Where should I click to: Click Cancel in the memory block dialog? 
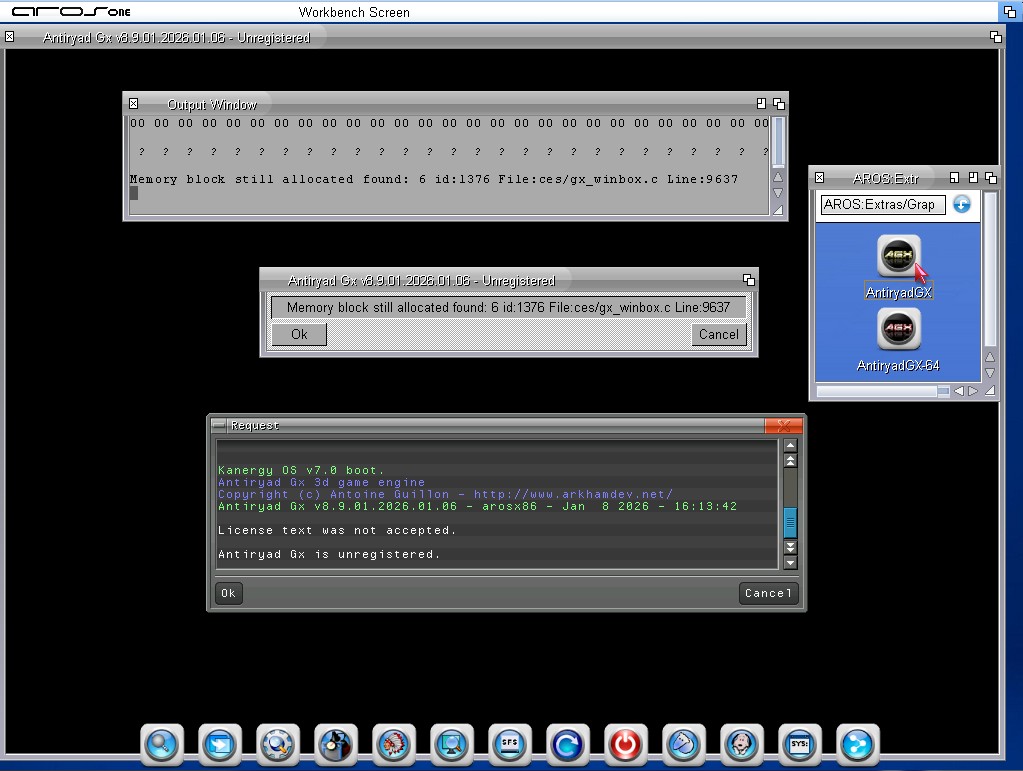[x=718, y=335]
